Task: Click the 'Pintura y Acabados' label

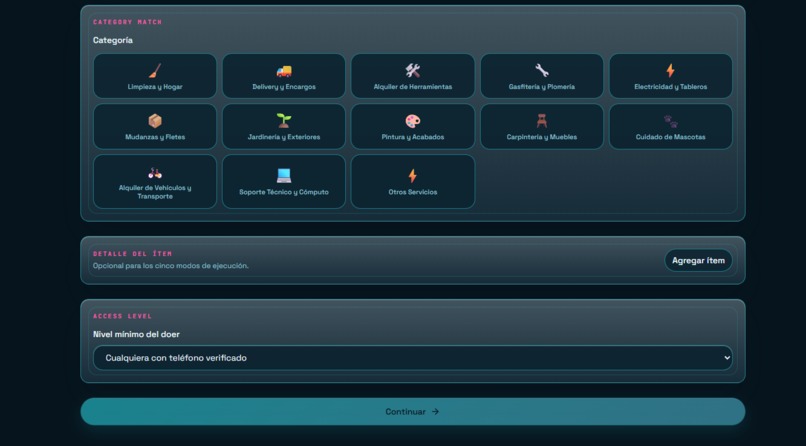Action: (413, 137)
